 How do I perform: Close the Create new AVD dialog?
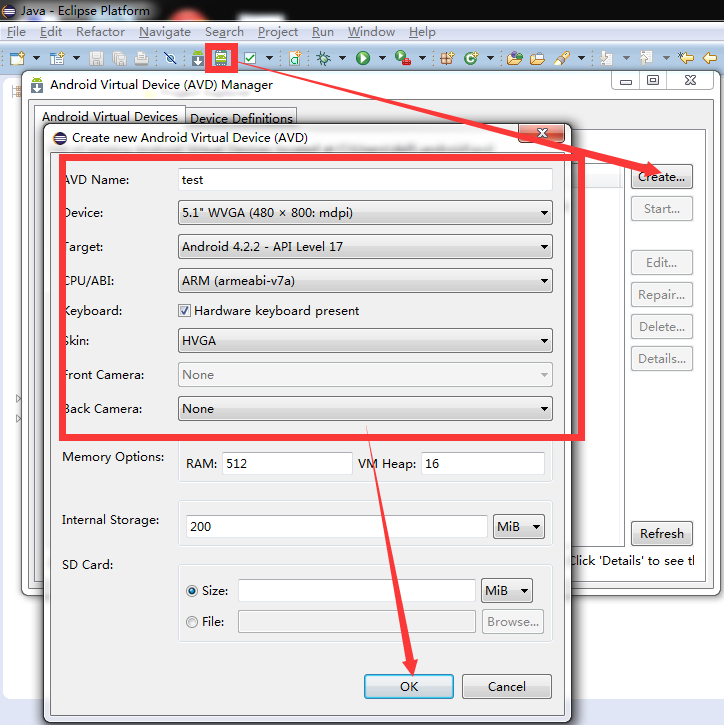pos(542,134)
